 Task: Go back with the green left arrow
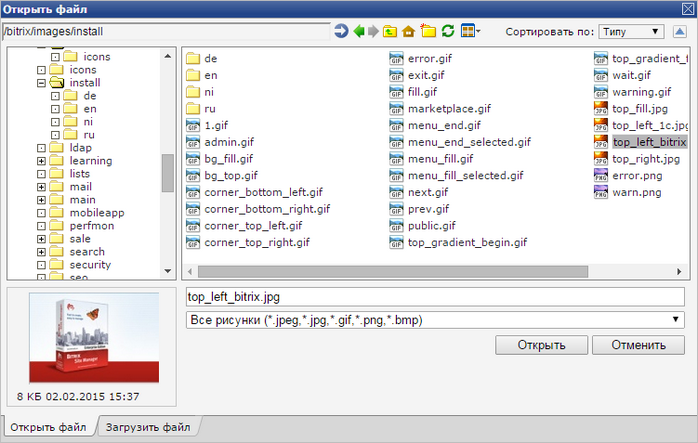(359, 31)
